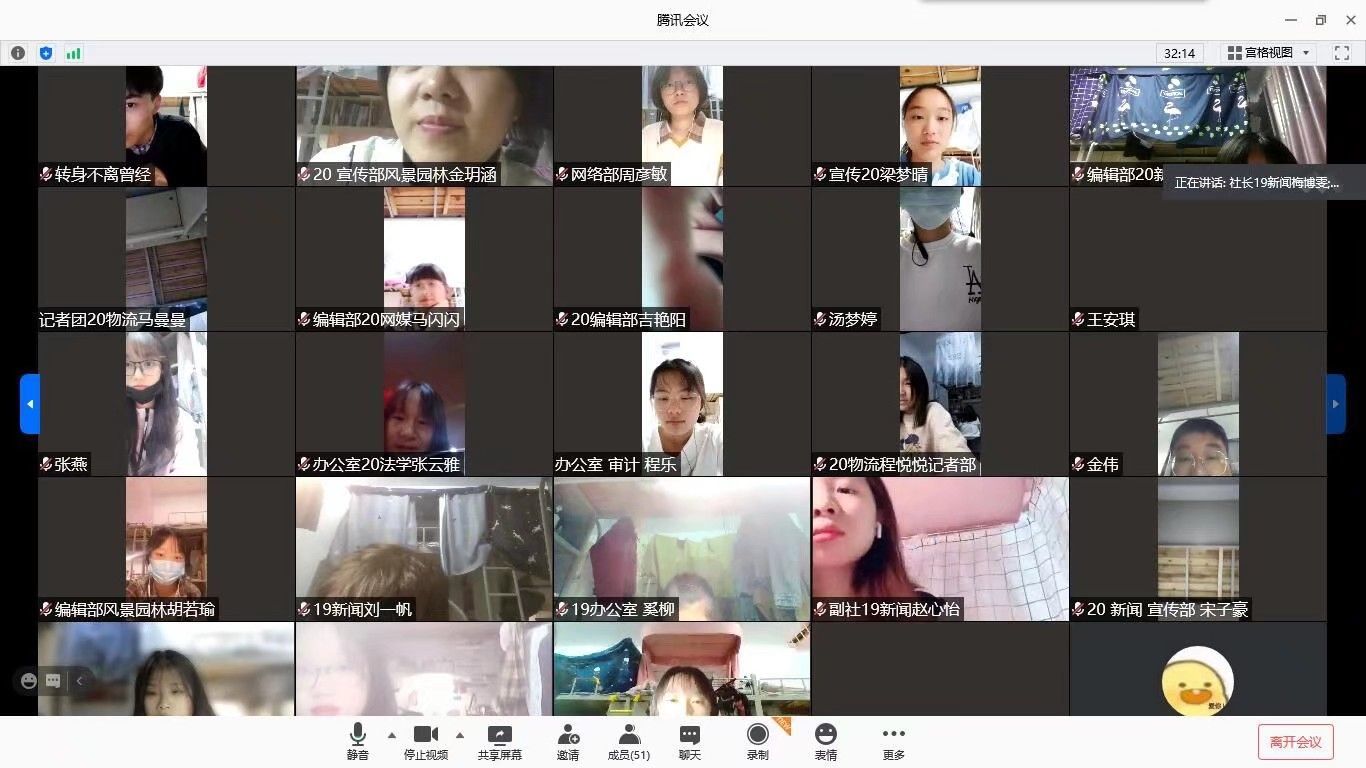Image resolution: width=1366 pixels, height=768 pixels.
Task: Select video tile of 19办公室 奚柳
Action: (682, 549)
